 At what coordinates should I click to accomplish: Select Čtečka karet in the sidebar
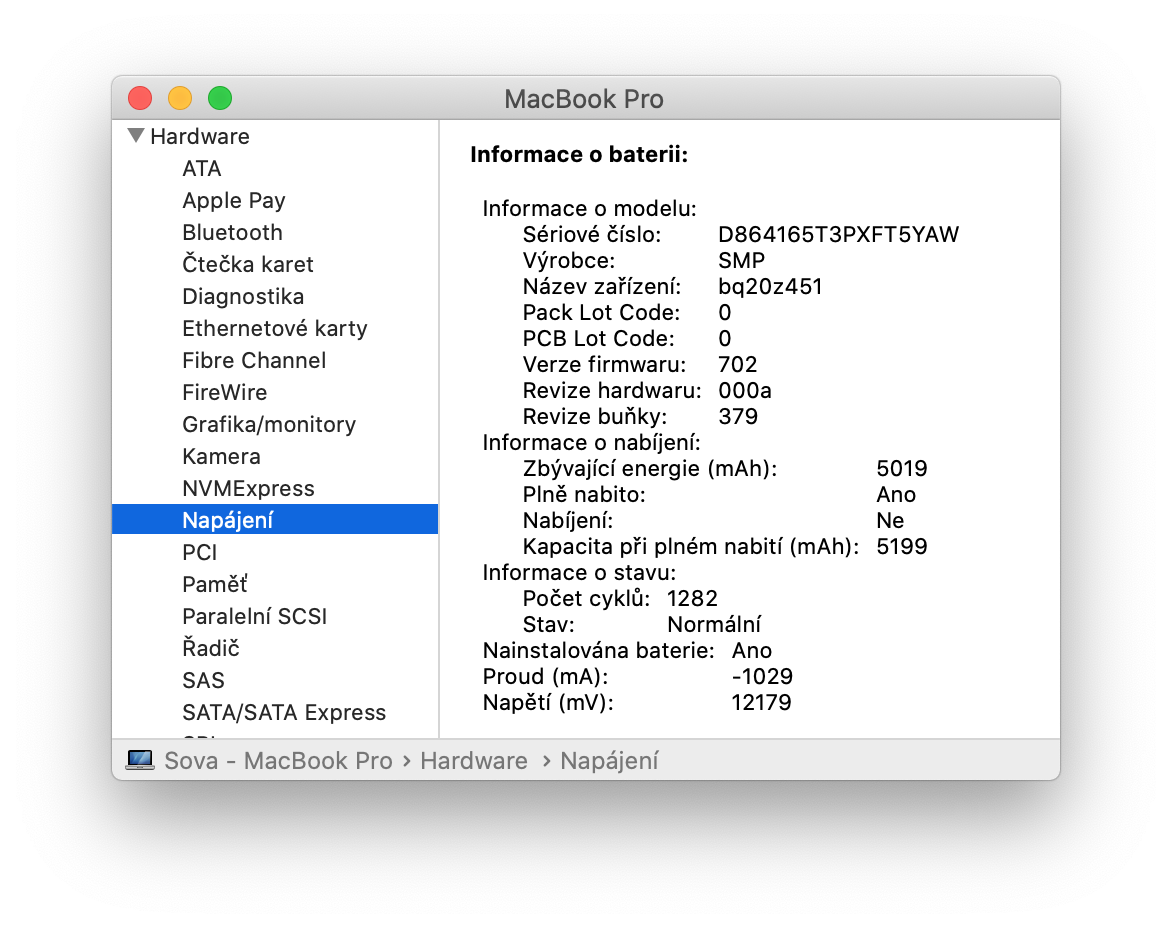248,265
